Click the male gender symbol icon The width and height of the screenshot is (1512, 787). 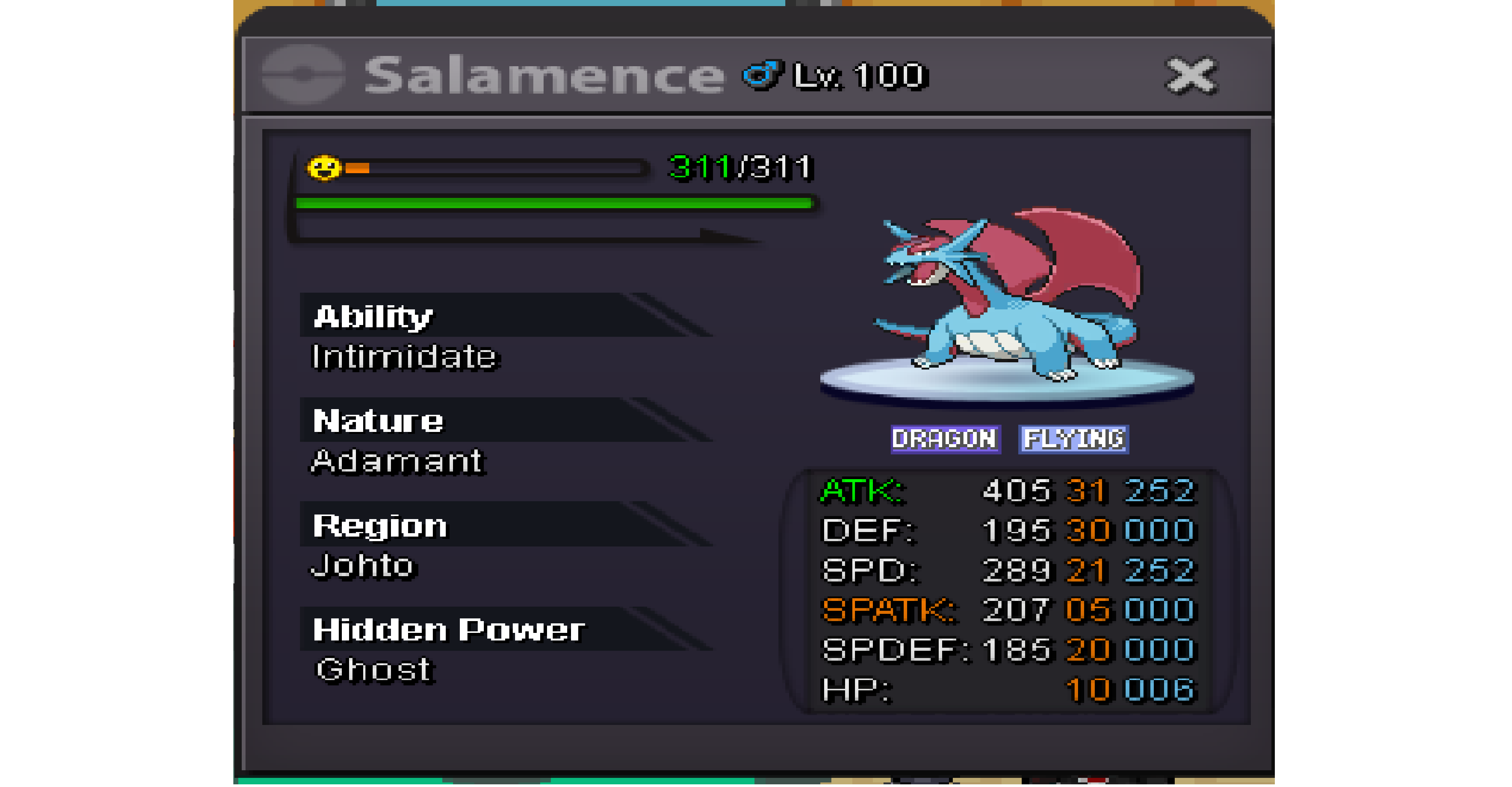762,75
